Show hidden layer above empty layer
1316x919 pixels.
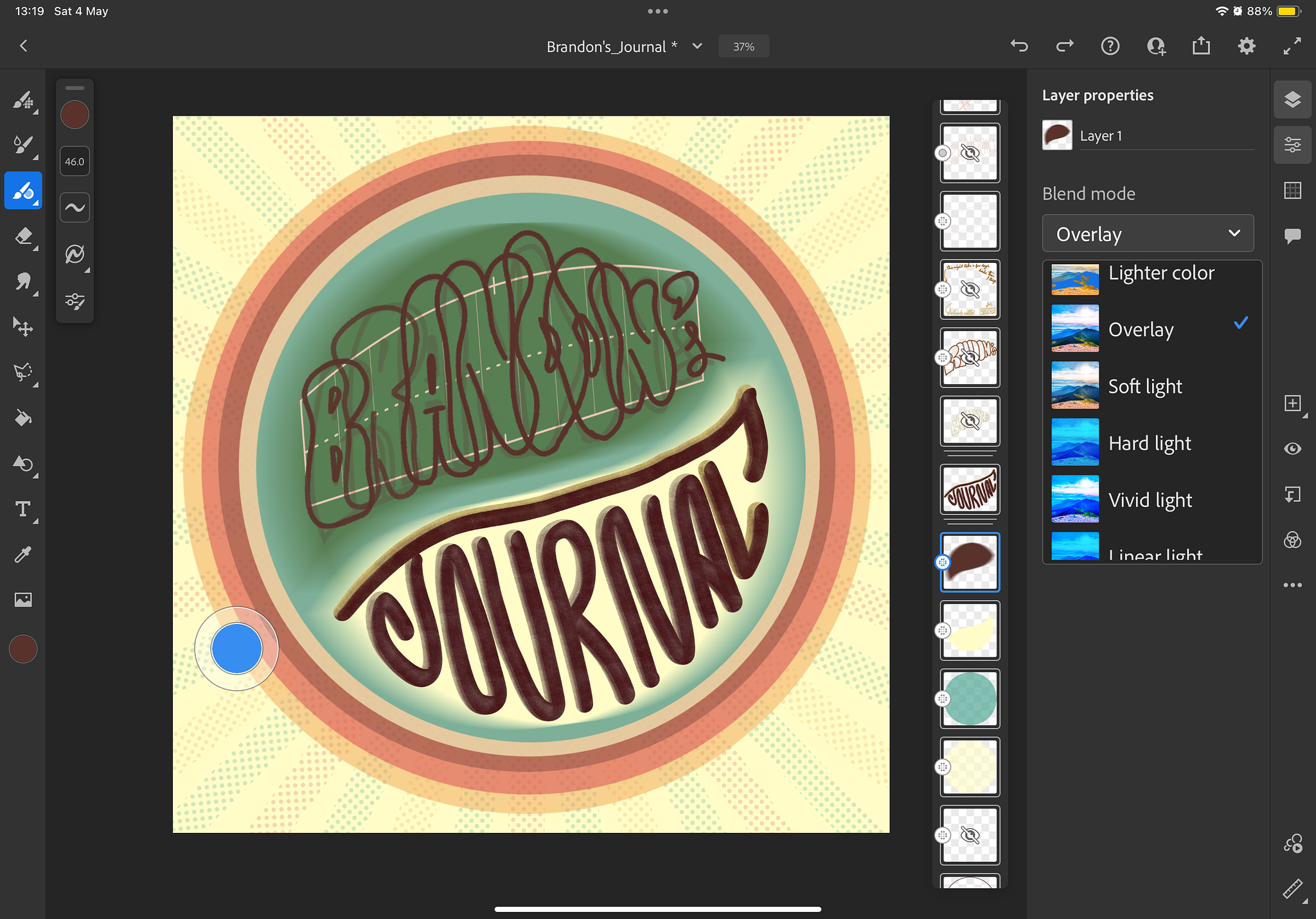pyautogui.click(x=970, y=153)
